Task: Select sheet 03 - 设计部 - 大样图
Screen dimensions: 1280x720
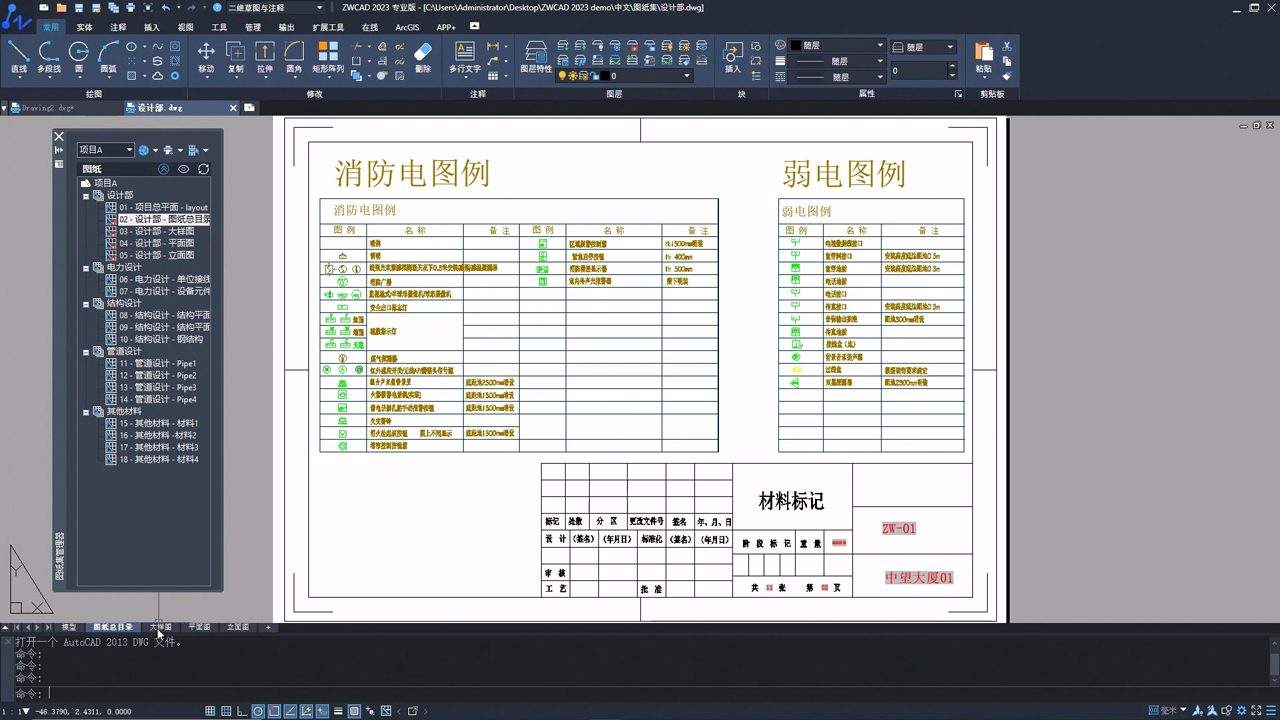Action: tap(156, 231)
